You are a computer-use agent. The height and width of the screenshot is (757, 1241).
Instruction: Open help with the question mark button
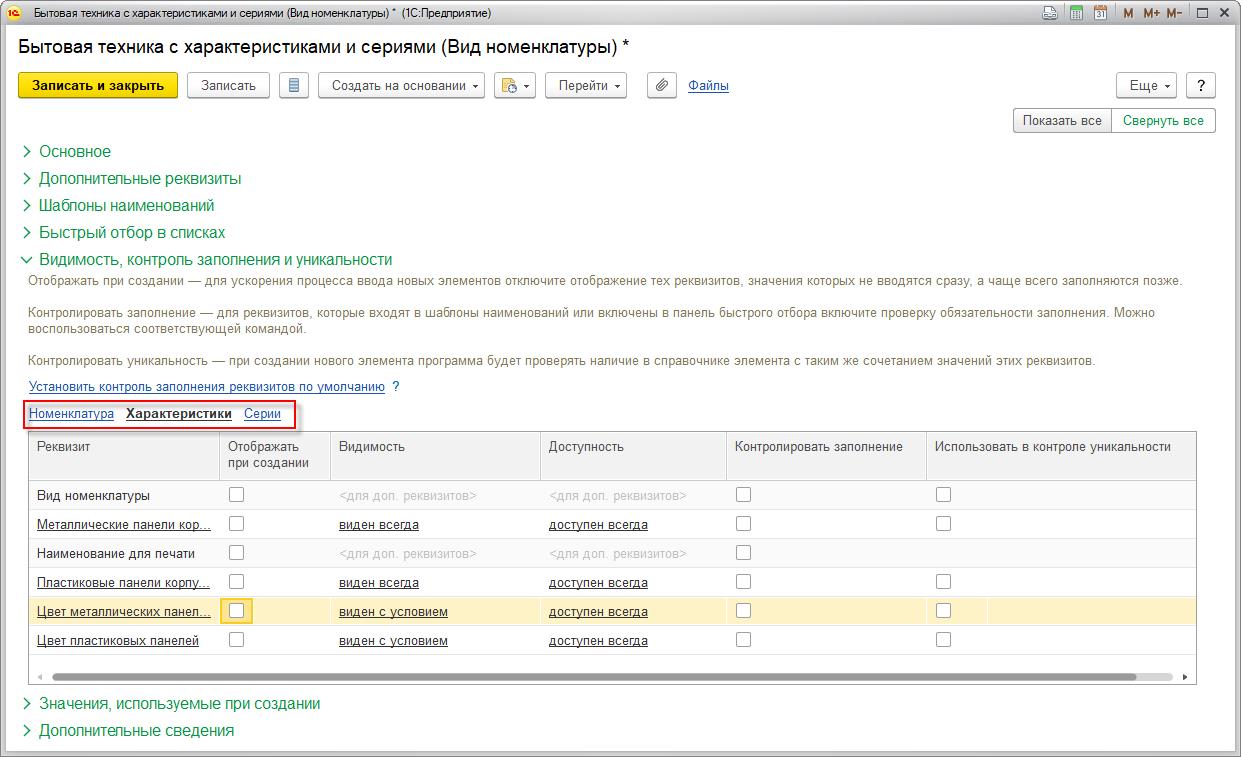(x=1200, y=86)
